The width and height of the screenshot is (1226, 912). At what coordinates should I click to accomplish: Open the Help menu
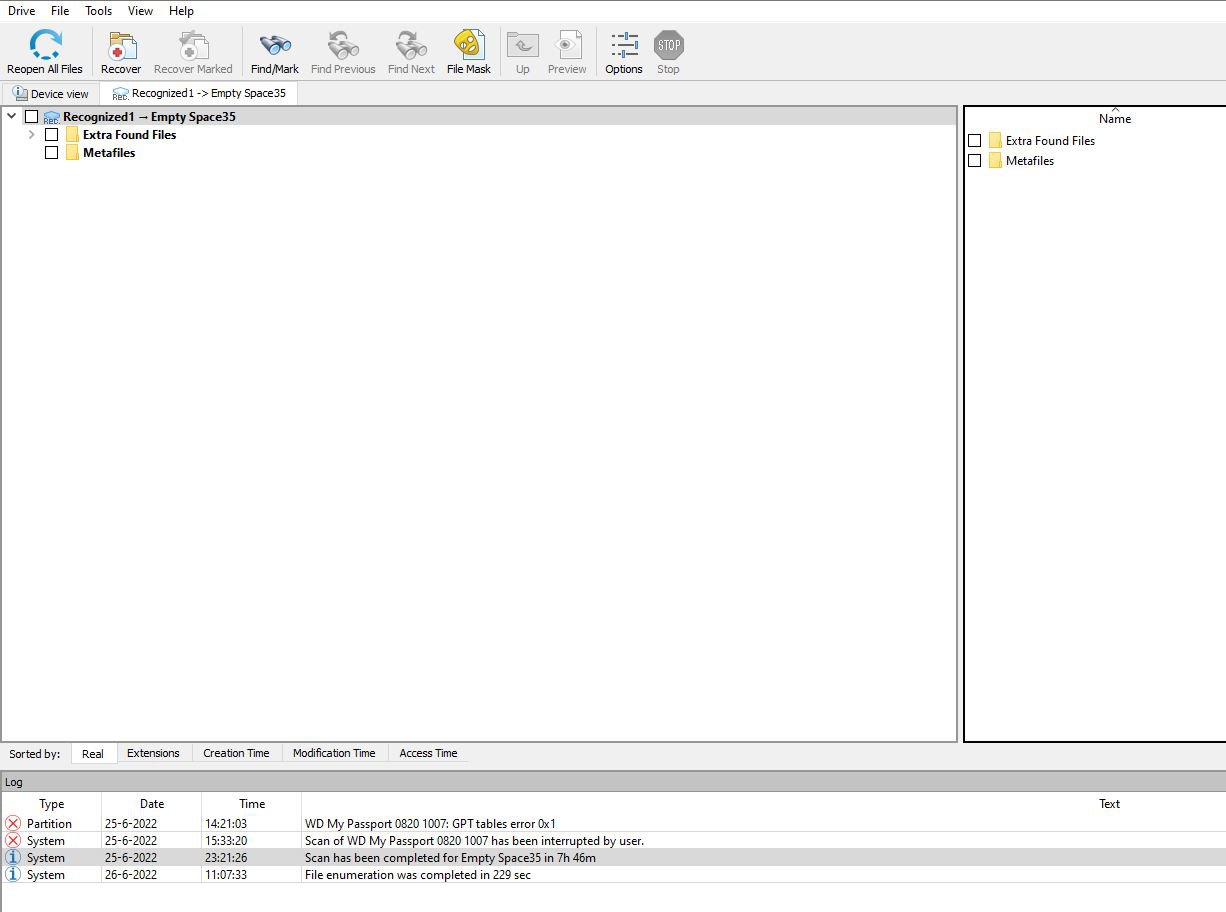pyautogui.click(x=181, y=11)
